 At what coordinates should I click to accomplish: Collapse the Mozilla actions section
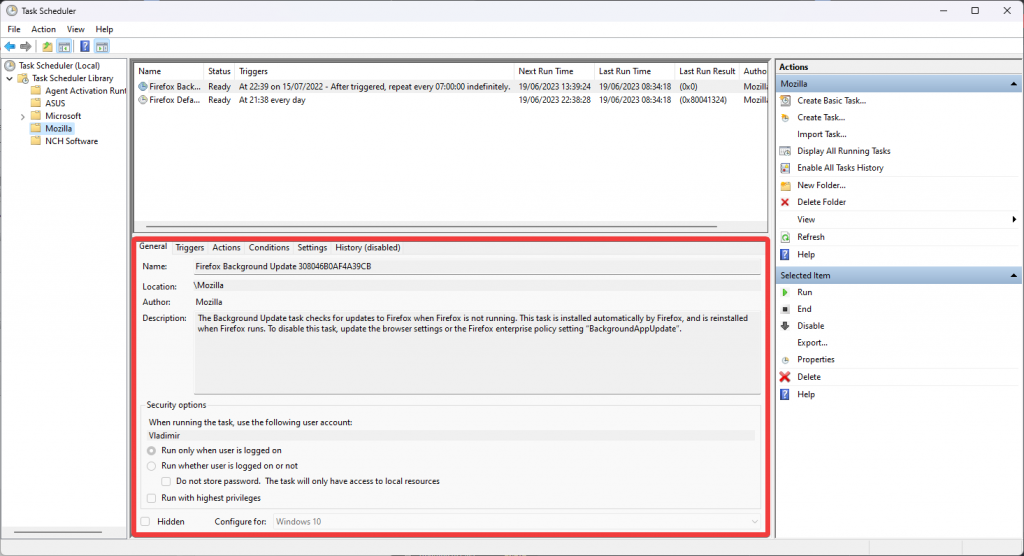(1014, 84)
